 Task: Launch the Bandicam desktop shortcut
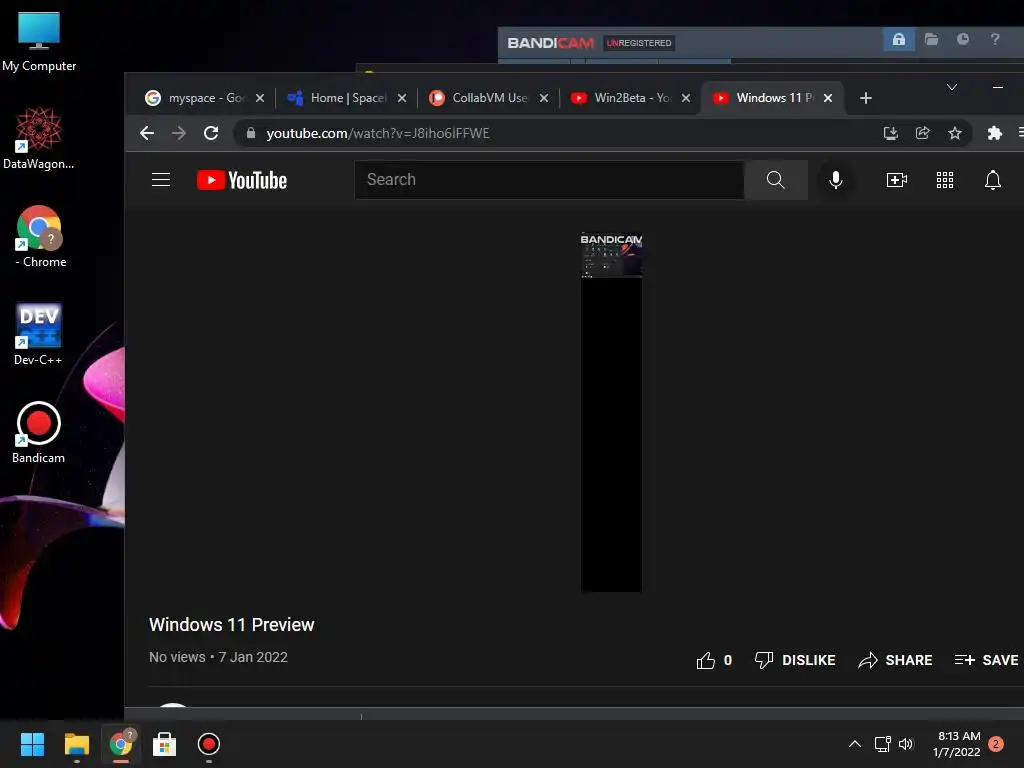(39, 432)
